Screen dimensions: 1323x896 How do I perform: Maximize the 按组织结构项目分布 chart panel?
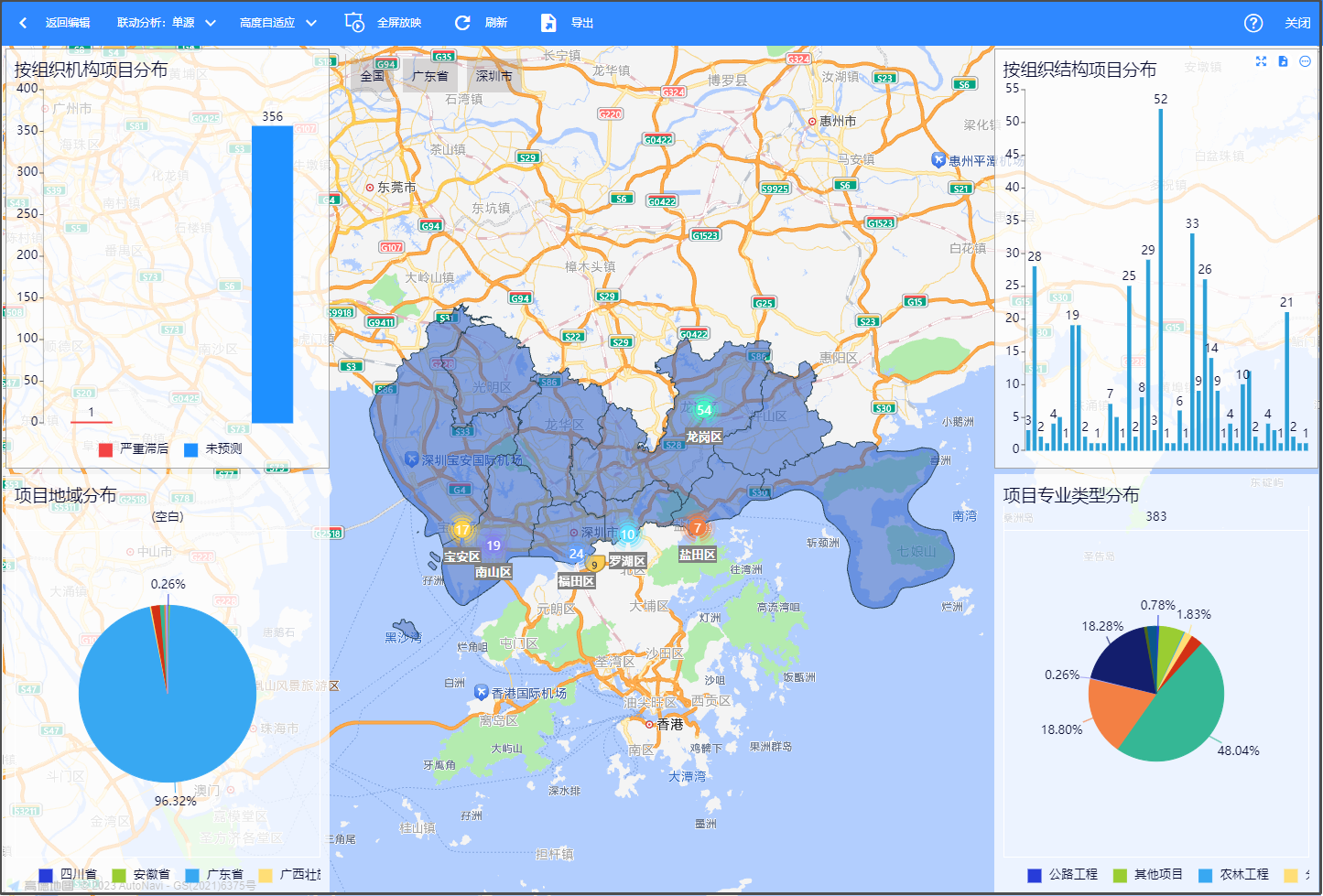click(x=1261, y=61)
